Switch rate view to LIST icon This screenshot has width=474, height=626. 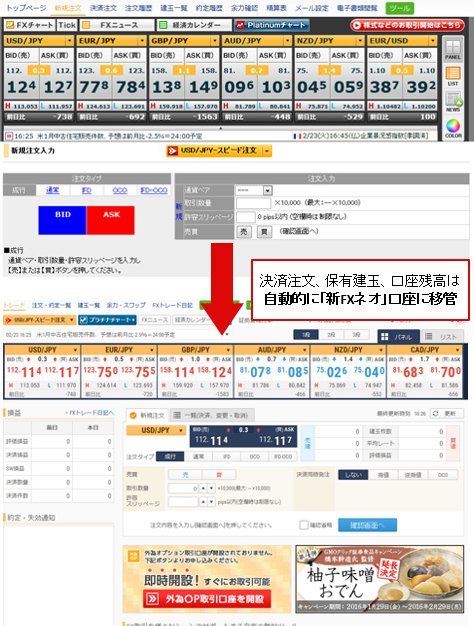click(453, 77)
